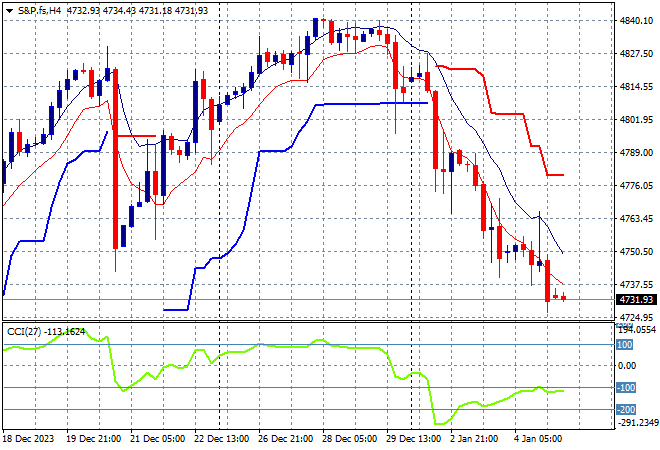Select the CCI 100 level label
660x450 pixels.
624,345
